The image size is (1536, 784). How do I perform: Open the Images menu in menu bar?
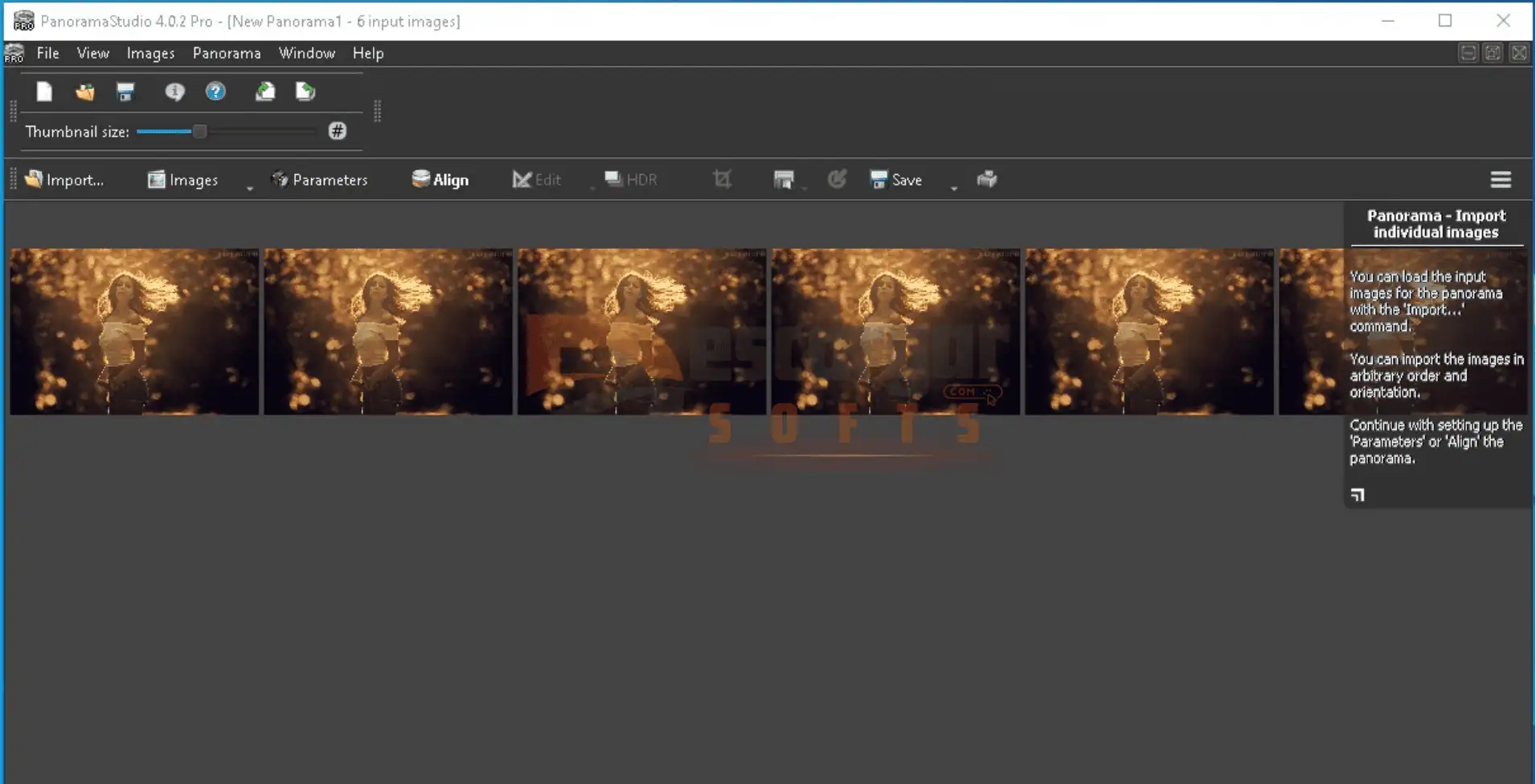[150, 54]
